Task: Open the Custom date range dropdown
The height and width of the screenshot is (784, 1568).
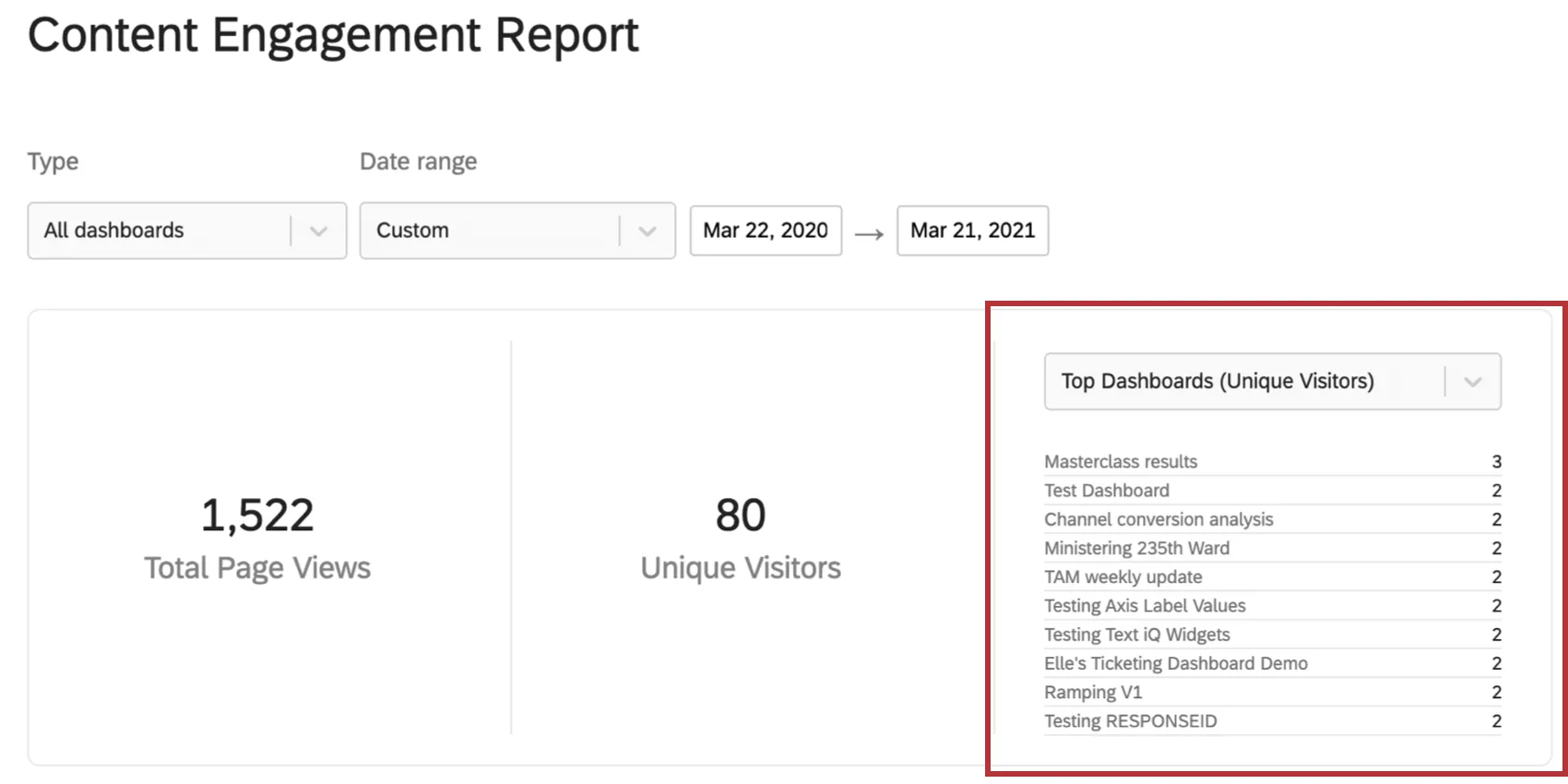Action: tap(517, 231)
